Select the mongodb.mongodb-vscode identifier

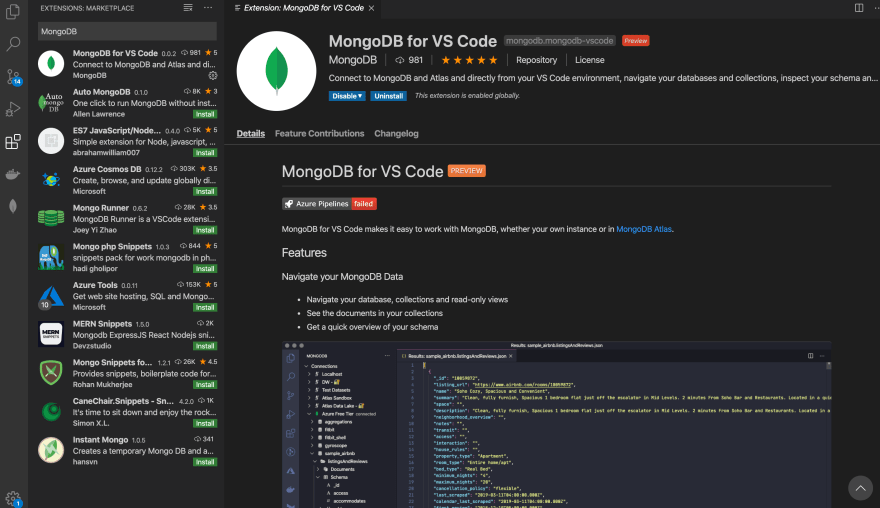tap(560, 41)
